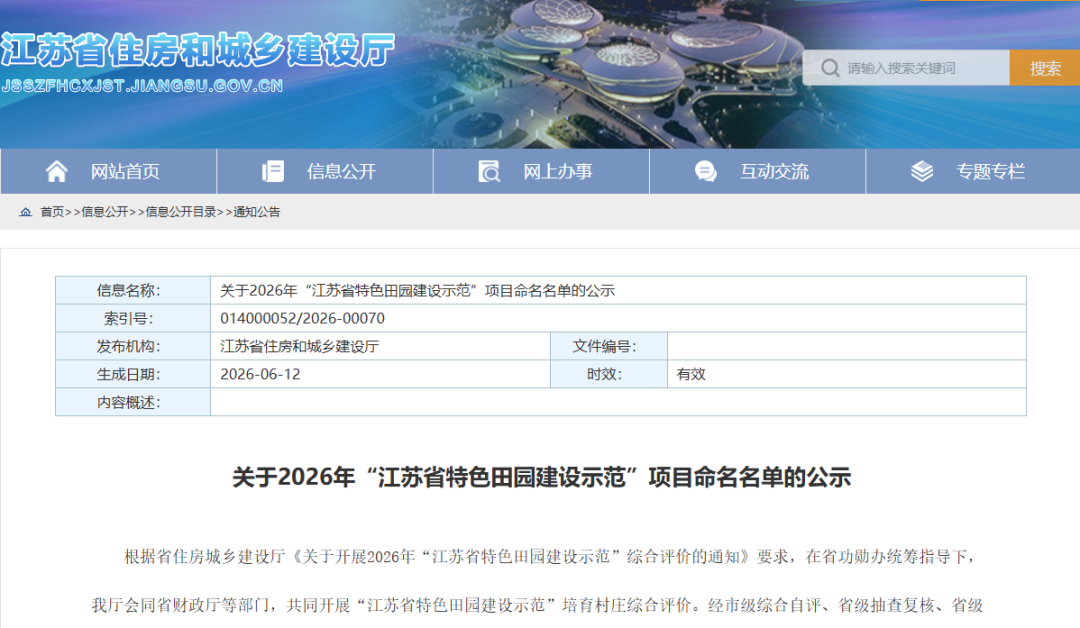Focus the 请输入搜索关键词 search field
This screenshot has height=628, width=1080.
tap(906, 68)
